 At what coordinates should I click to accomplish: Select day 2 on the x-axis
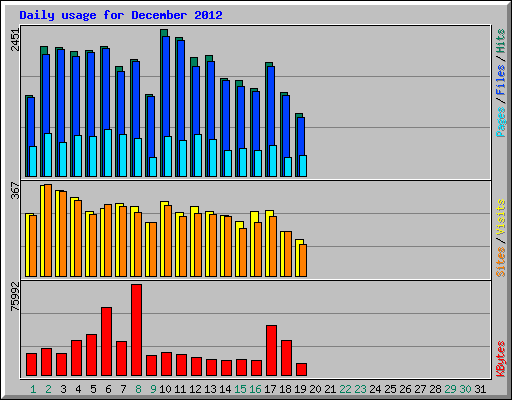coord(48,389)
